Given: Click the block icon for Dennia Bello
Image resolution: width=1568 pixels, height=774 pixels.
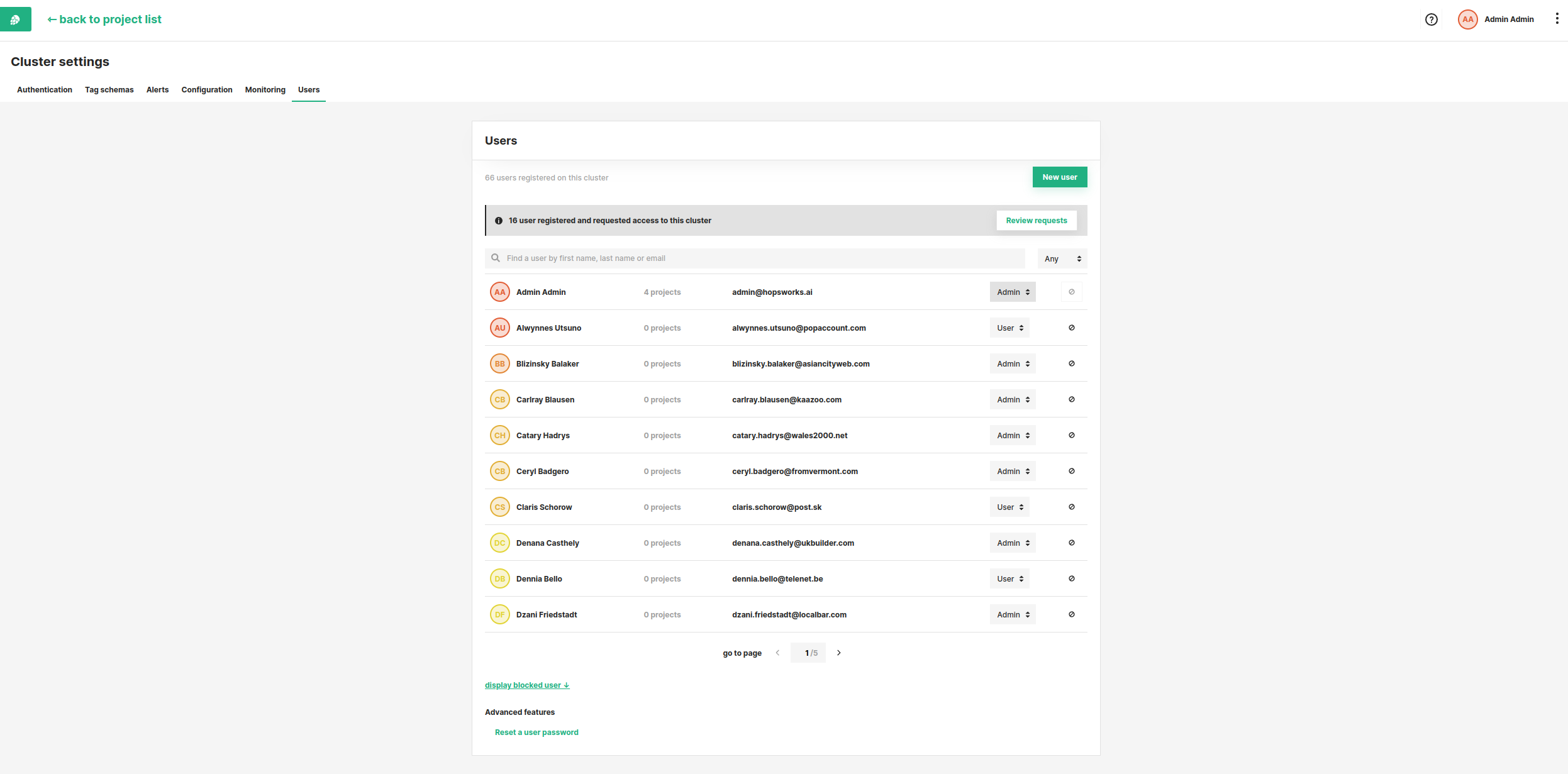Looking at the screenshot, I should pos(1071,578).
